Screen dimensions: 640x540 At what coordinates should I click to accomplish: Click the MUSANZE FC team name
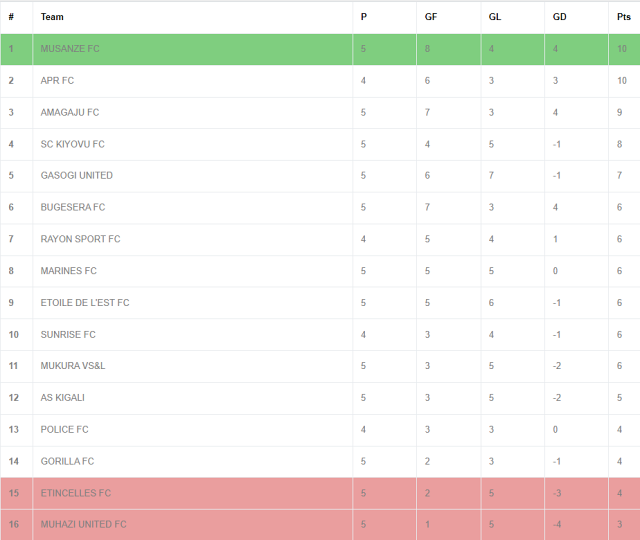(x=70, y=49)
